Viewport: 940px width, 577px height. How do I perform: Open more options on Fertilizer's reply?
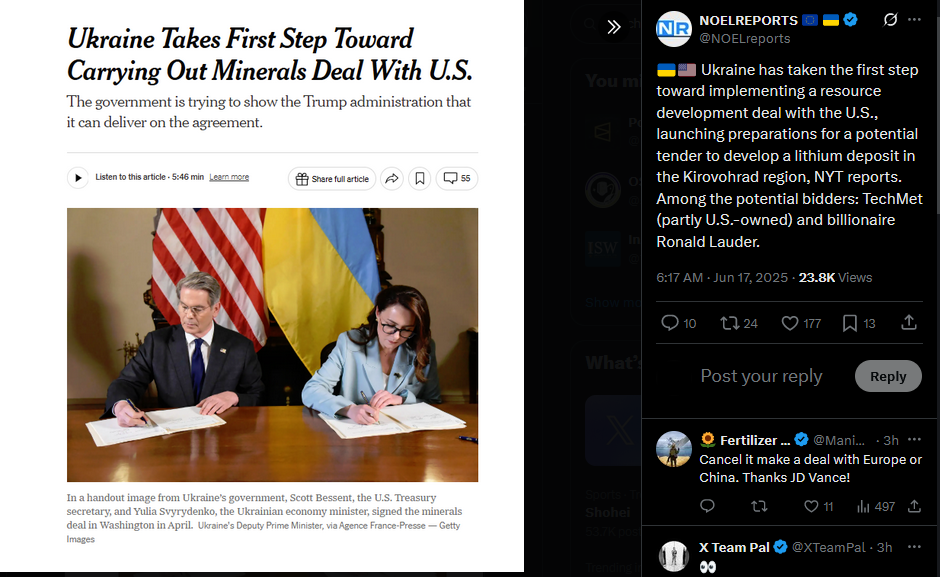[x=914, y=440]
